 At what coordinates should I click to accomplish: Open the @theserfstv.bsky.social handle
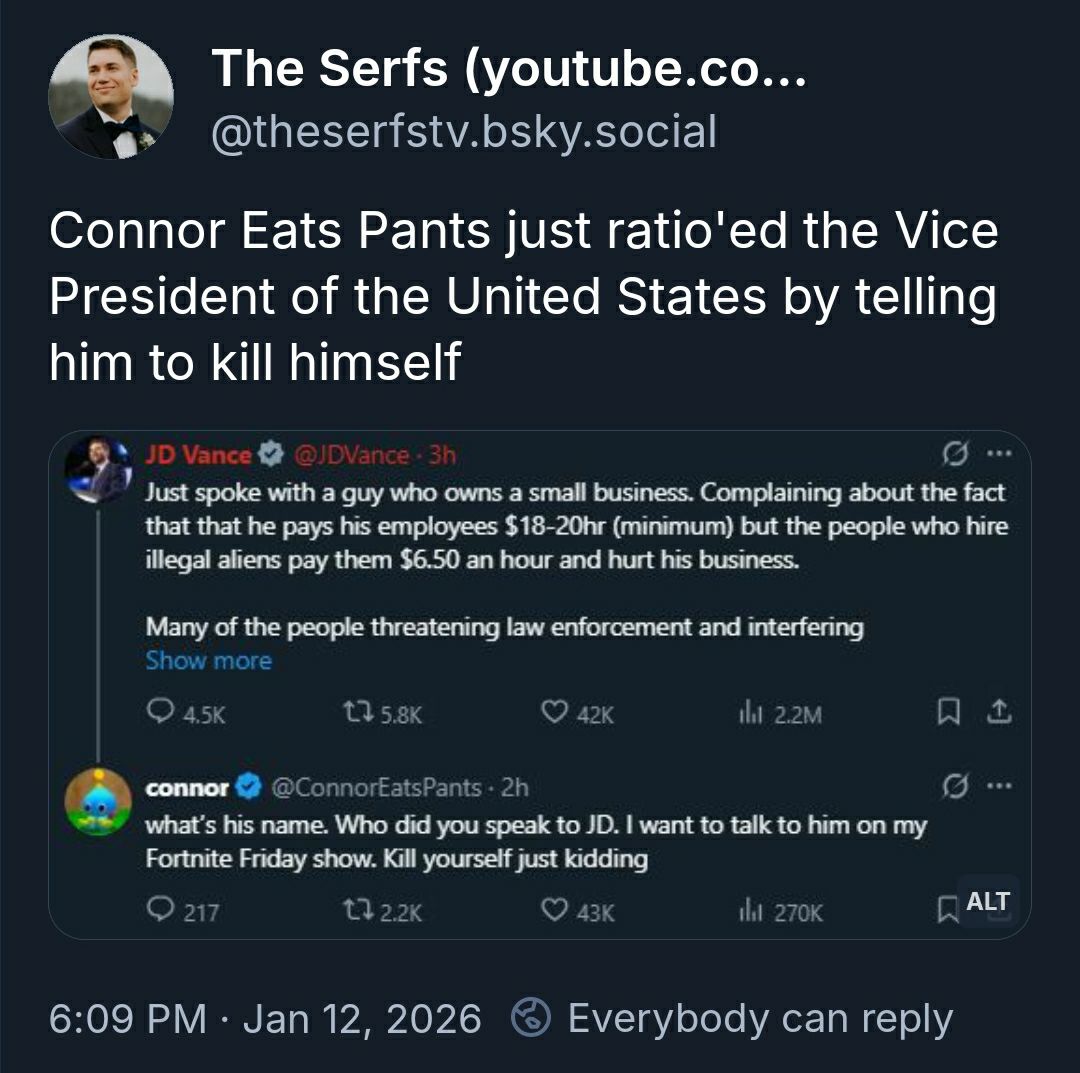click(x=463, y=132)
